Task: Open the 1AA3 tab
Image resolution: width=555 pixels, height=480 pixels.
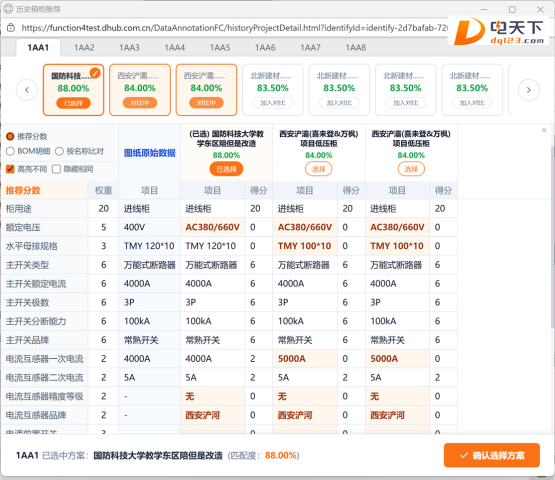Action: (129, 48)
